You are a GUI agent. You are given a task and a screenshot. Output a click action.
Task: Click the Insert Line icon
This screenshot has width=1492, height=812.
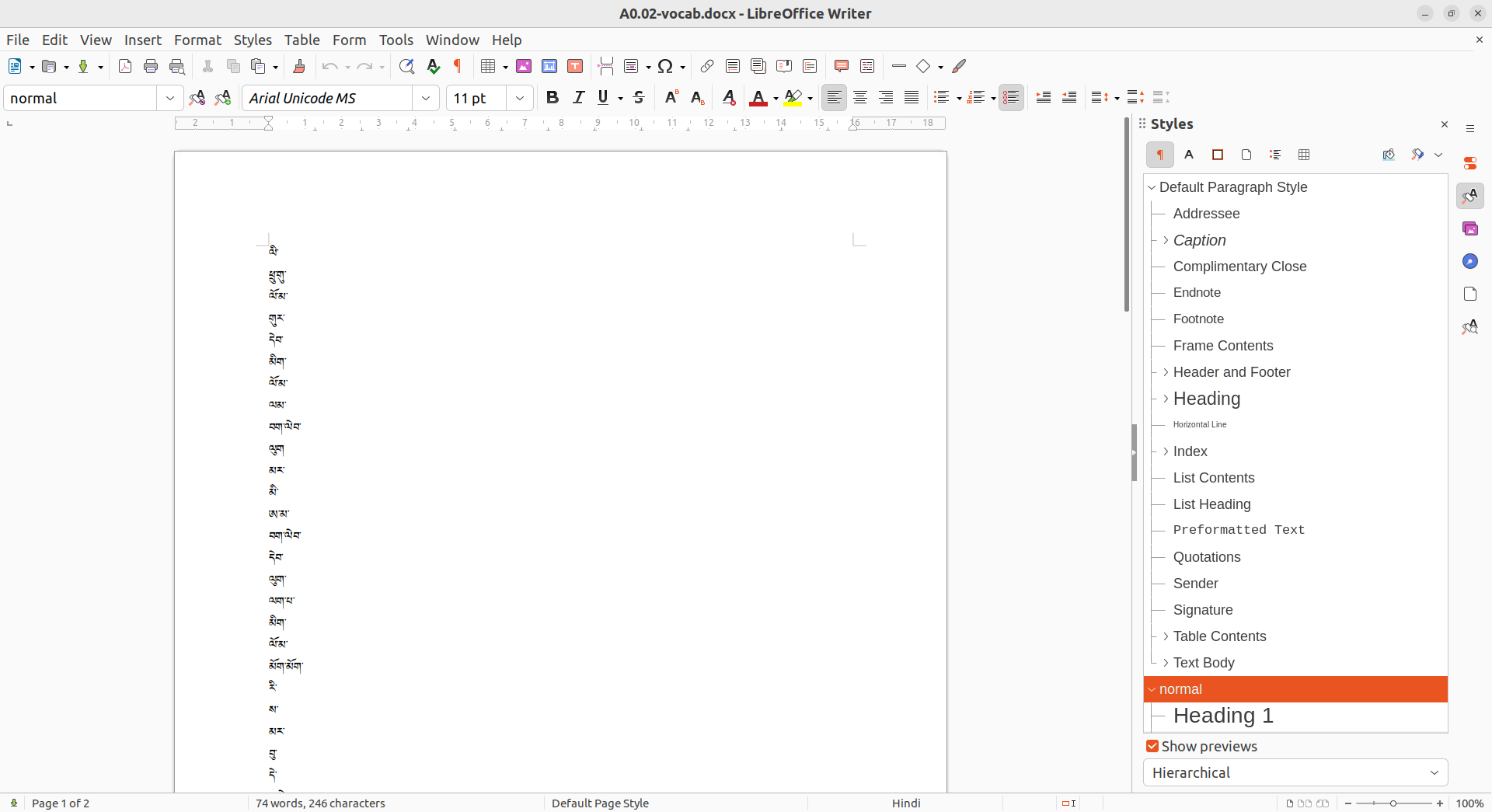[x=899, y=66]
